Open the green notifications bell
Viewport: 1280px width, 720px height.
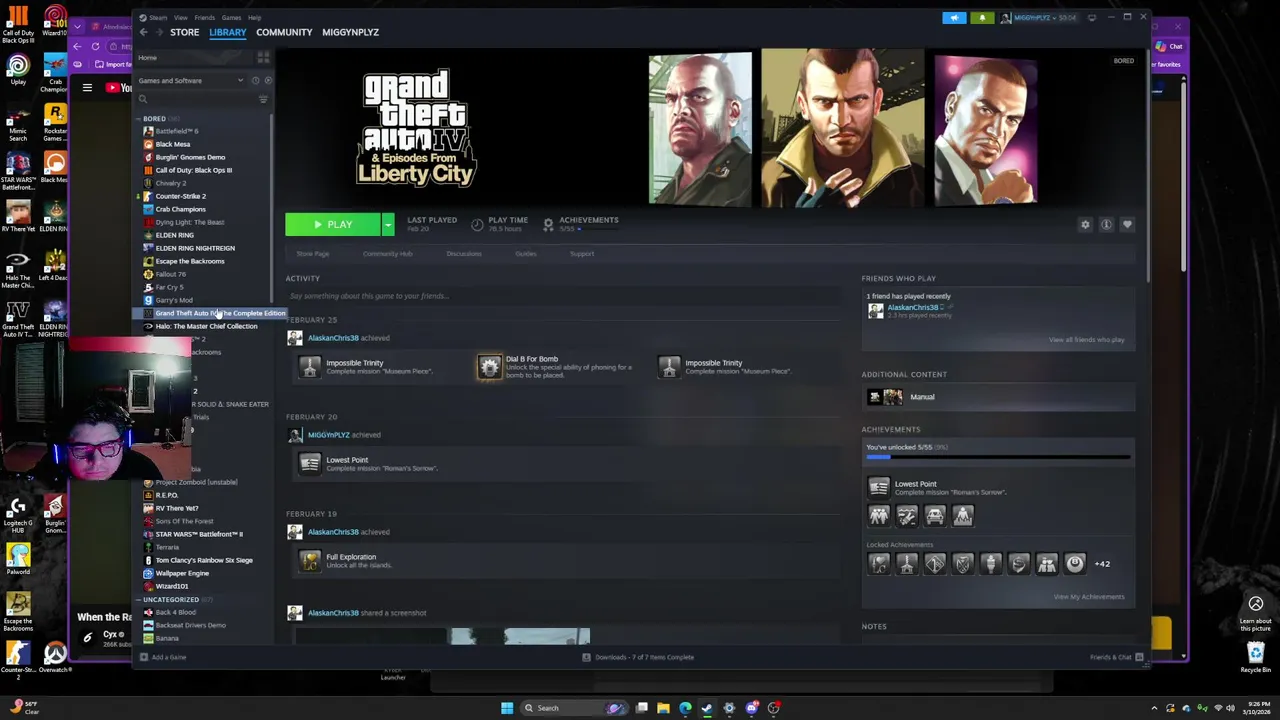coord(982,17)
